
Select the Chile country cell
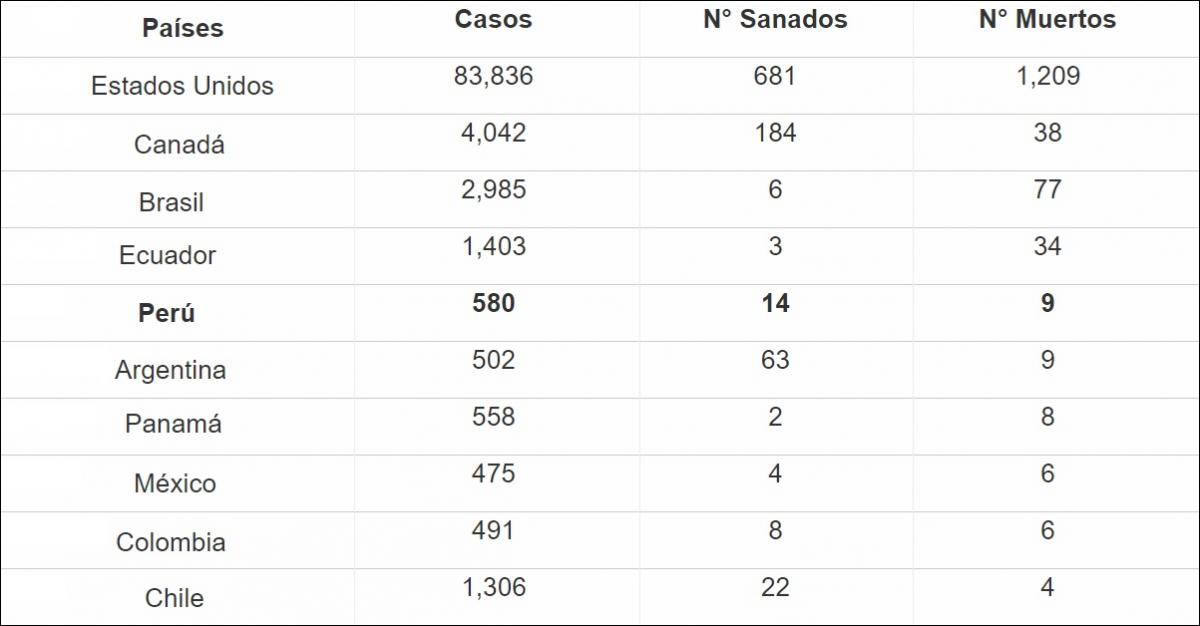174,598
